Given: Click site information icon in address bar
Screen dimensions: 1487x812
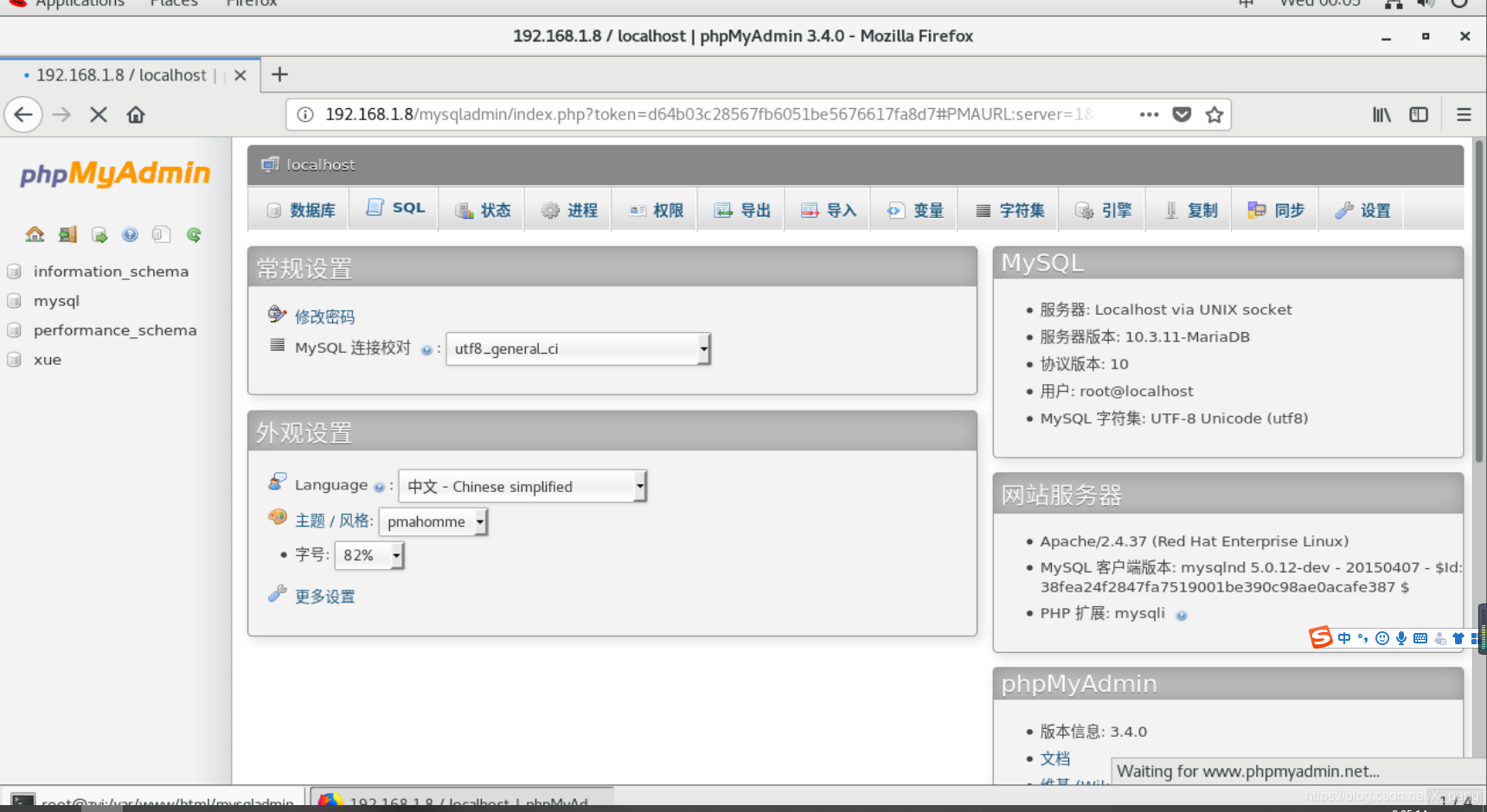Looking at the screenshot, I should click(x=305, y=114).
